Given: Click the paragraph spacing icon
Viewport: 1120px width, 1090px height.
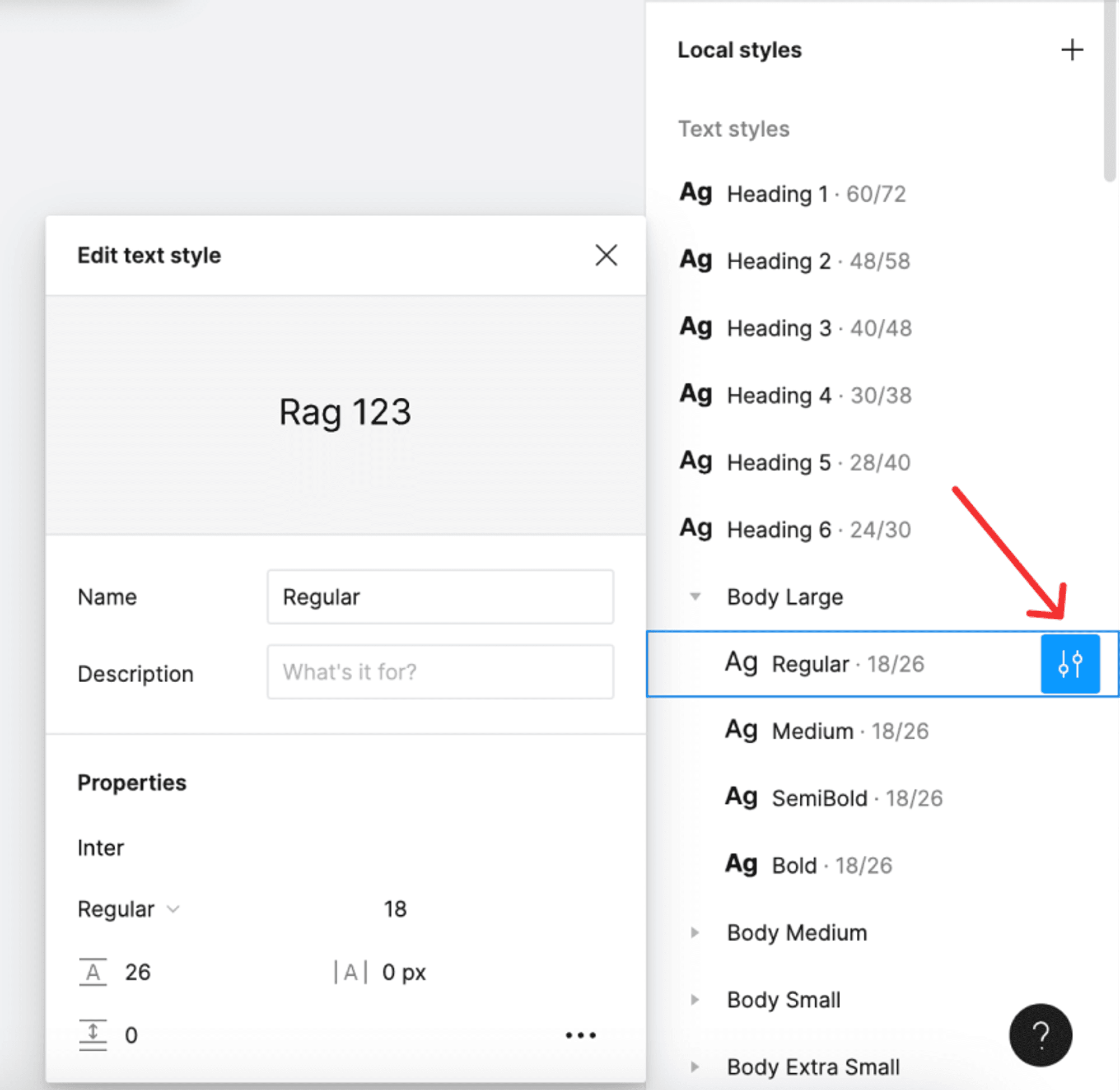Looking at the screenshot, I should tap(93, 1035).
